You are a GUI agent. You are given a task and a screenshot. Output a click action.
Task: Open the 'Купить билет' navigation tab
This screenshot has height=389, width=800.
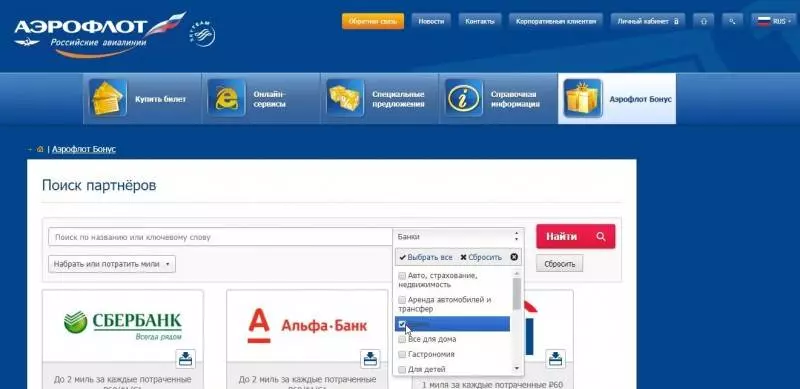click(x=142, y=99)
